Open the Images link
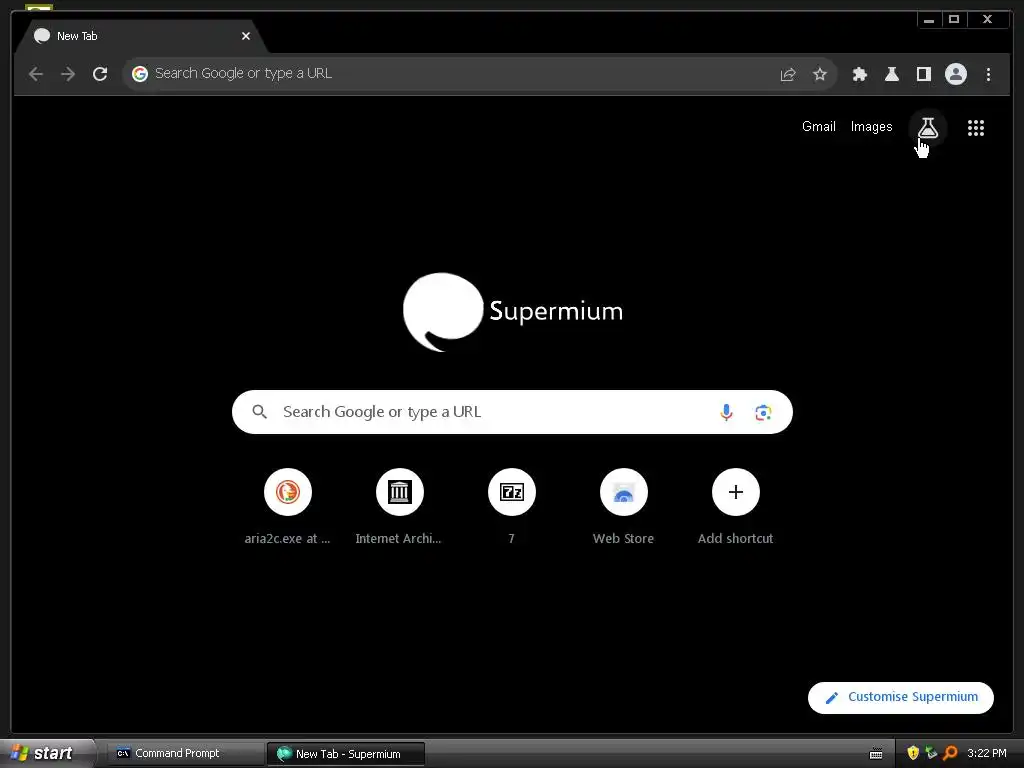The image size is (1024, 768). pyautogui.click(x=871, y=127)
